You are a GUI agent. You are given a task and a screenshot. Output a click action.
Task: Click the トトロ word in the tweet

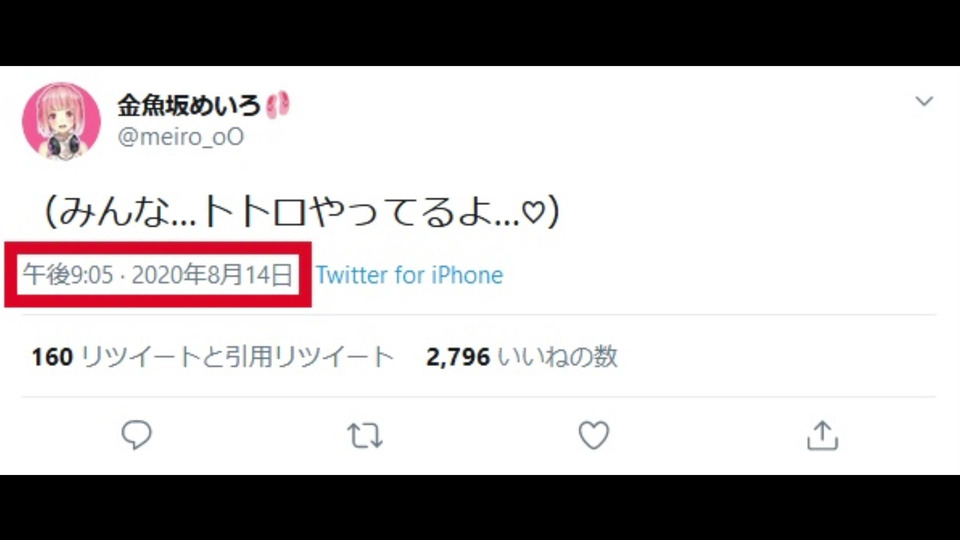click(254, 211)
